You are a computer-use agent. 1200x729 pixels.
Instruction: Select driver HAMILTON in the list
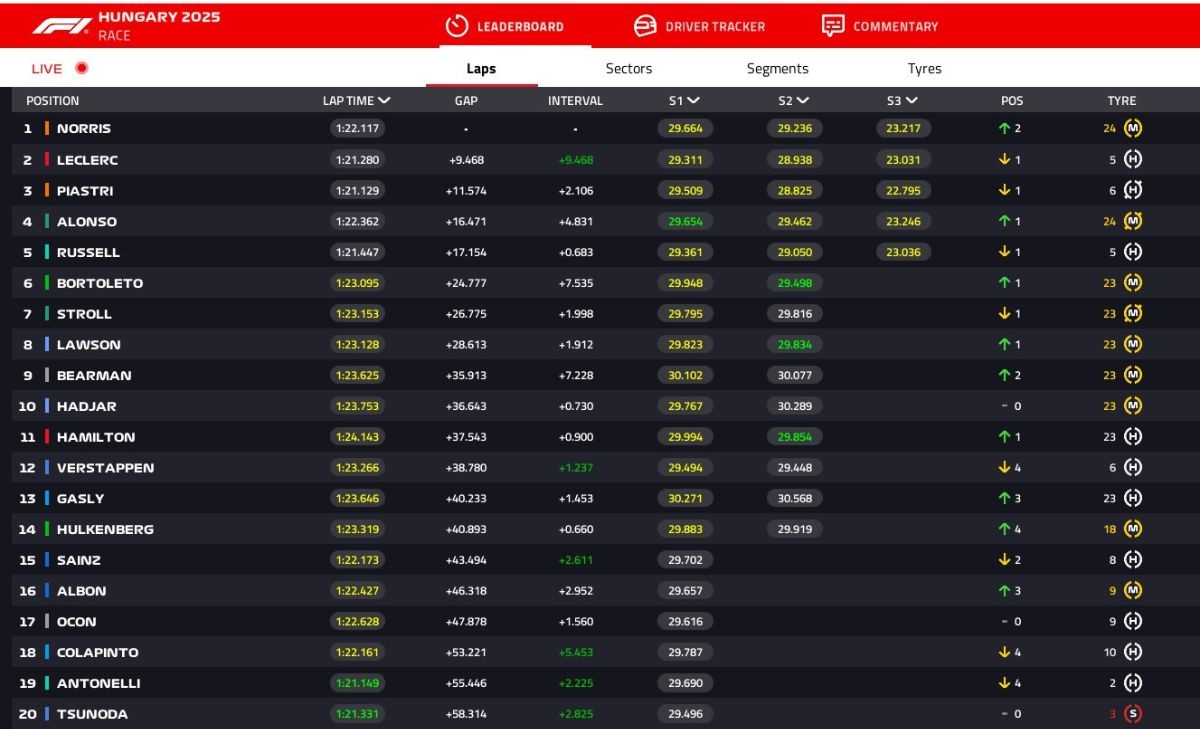click(95, 437)
